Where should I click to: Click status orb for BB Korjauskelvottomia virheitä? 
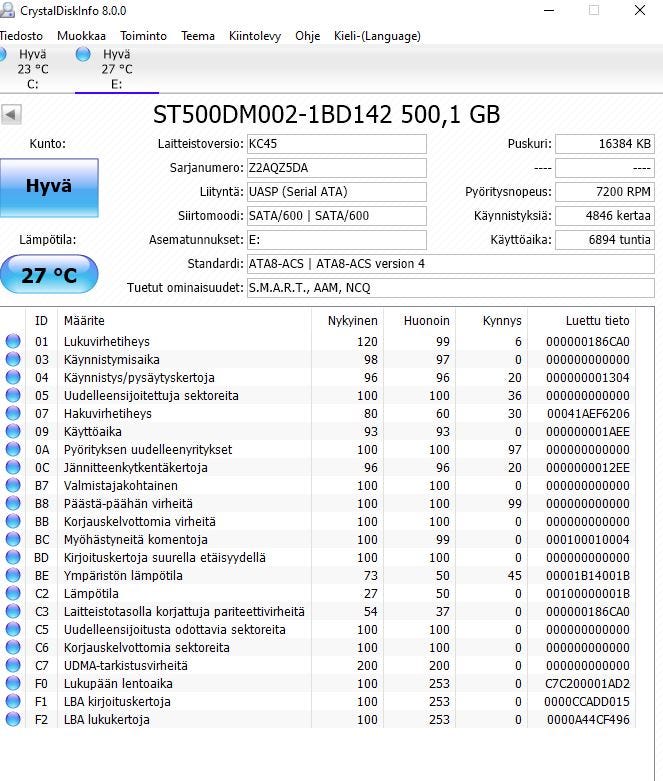[x=13, y=521]
